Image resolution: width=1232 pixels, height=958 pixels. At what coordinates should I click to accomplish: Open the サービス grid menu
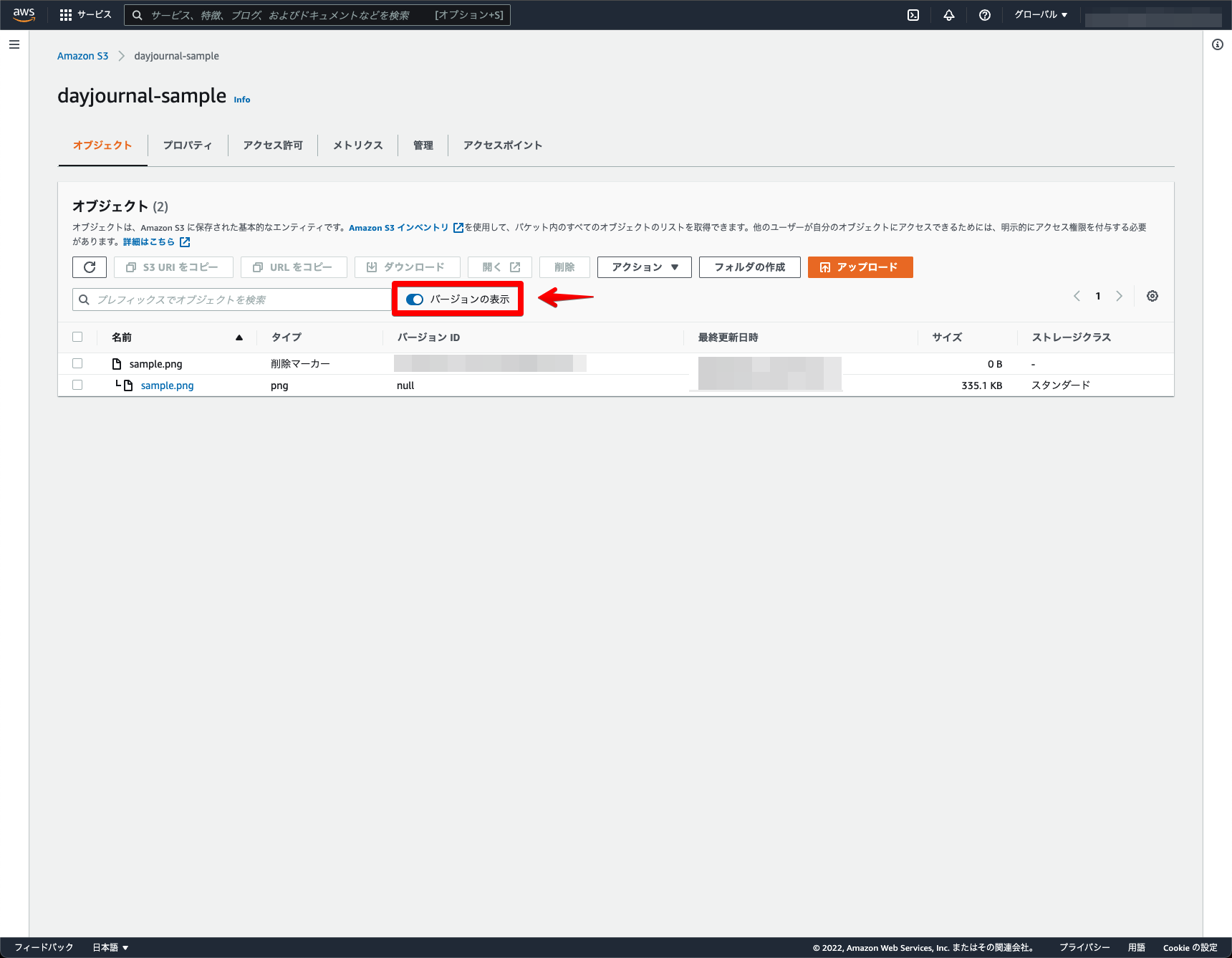85,15
